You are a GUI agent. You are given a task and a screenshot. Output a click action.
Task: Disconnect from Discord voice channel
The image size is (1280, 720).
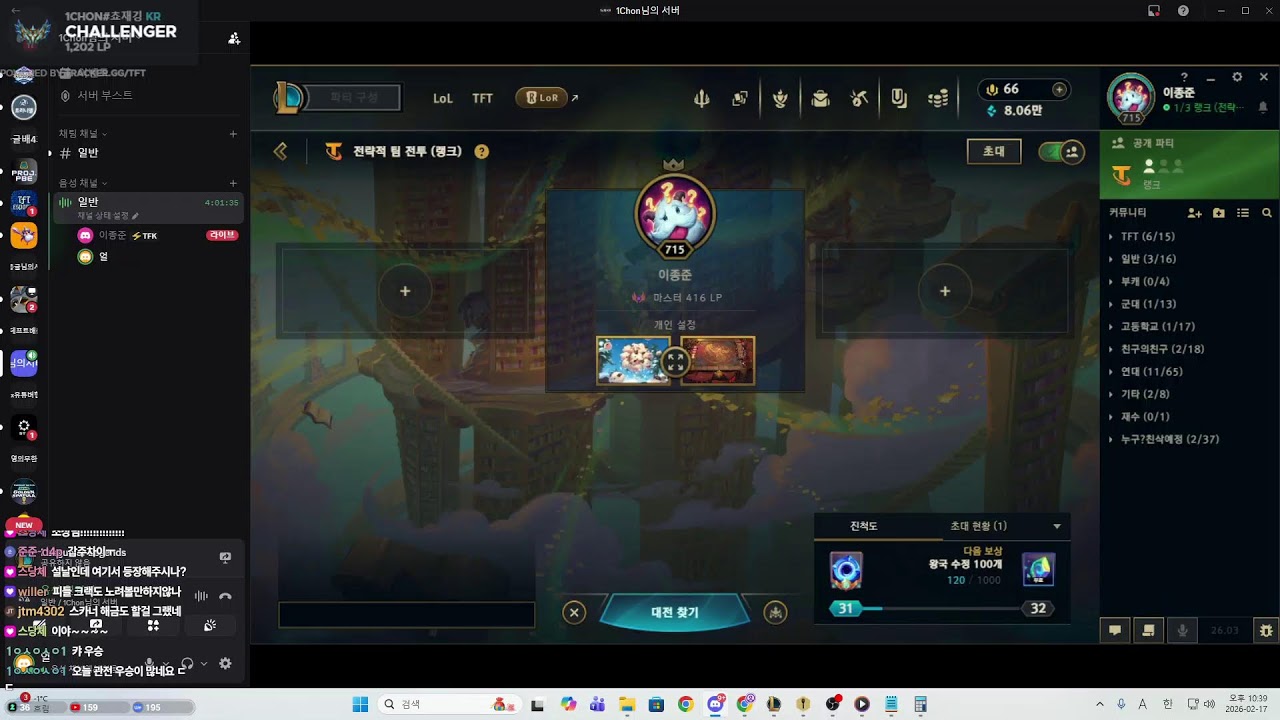click(225, 596)
